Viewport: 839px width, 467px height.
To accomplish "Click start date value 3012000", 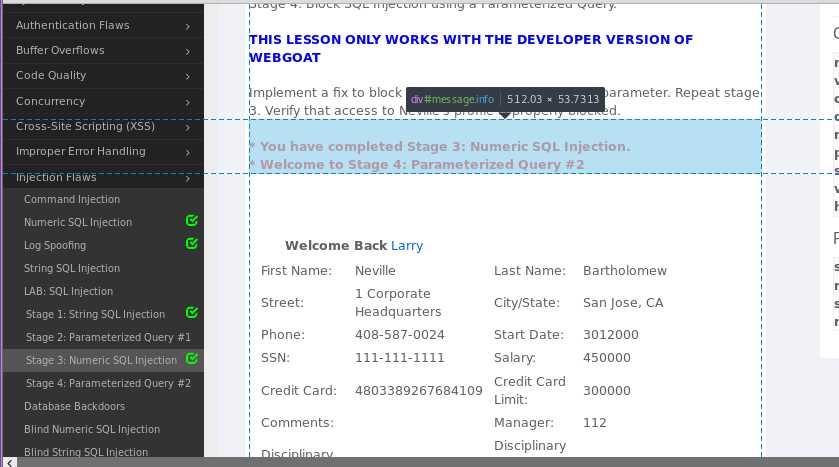I will coord(611,335).
